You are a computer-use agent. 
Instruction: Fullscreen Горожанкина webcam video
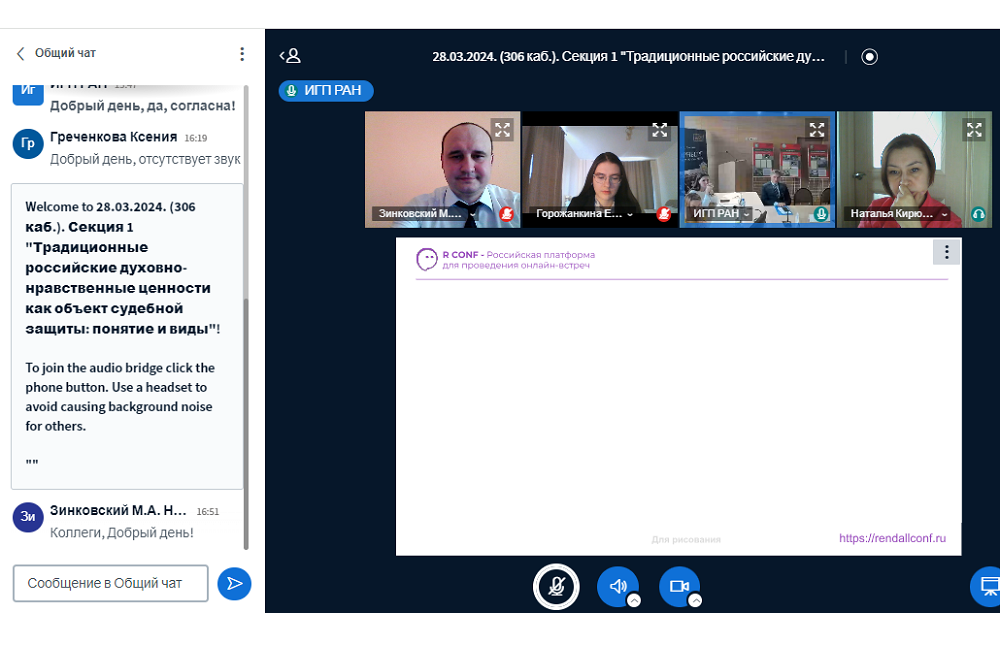click(659, 130)
